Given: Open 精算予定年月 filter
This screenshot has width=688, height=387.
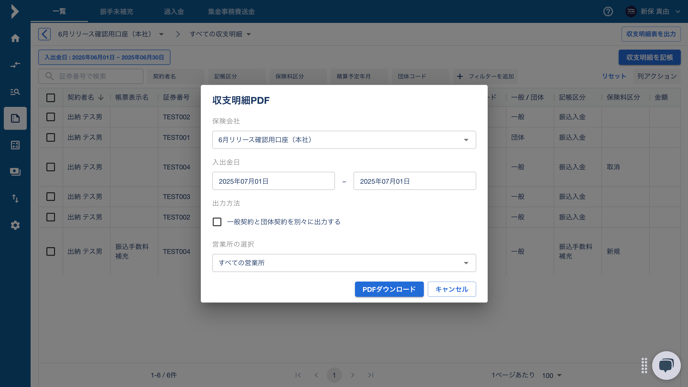Looking at the screenshot, I should tap(359, 76).
